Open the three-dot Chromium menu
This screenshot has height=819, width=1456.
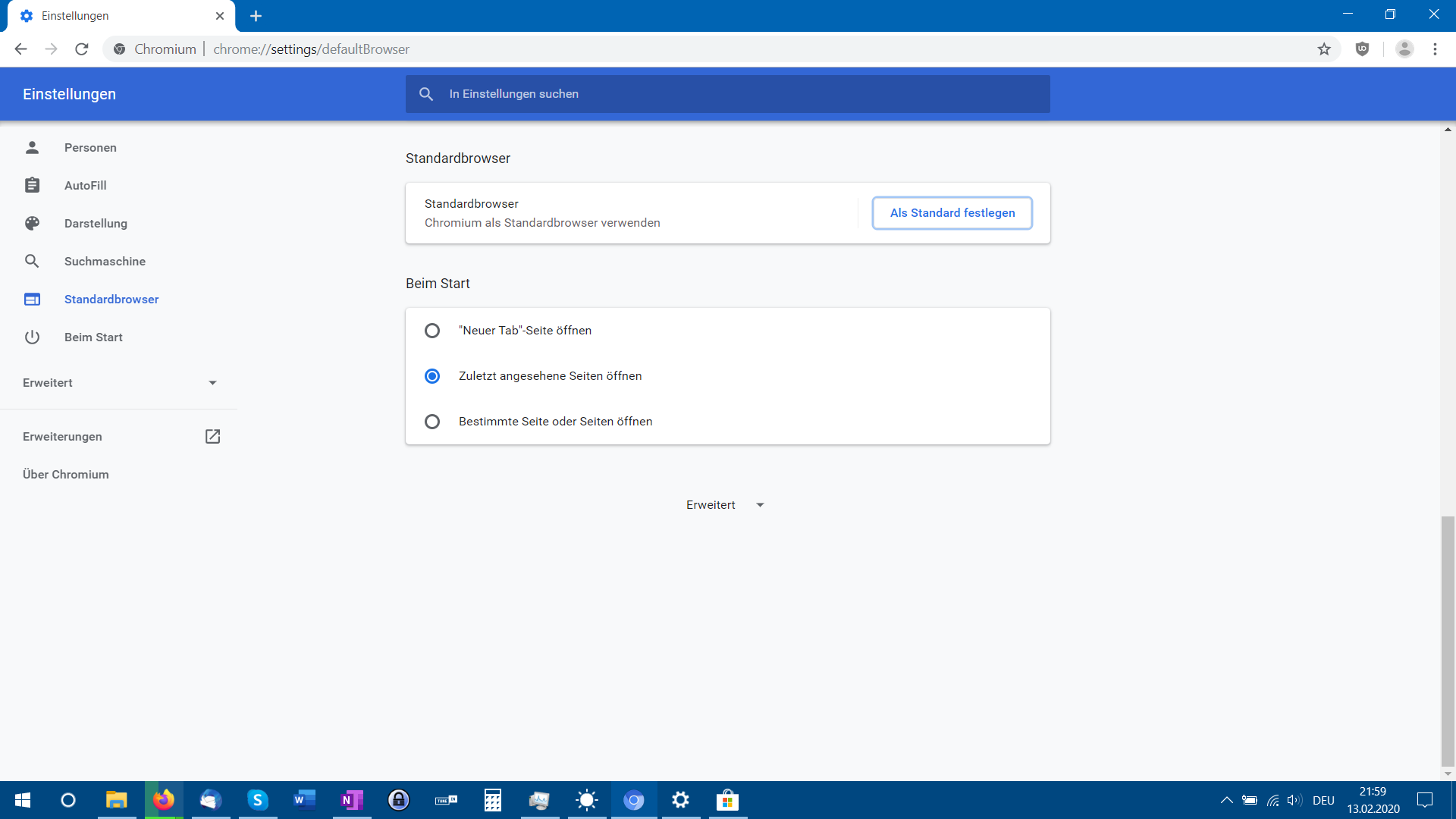pos(1435,49)
